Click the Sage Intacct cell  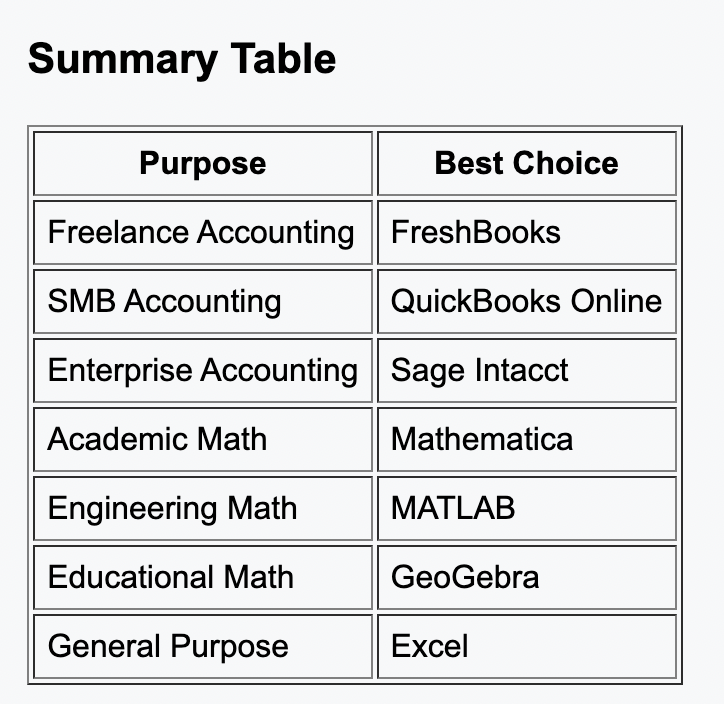pyautogui.click(x=527, y=370)
